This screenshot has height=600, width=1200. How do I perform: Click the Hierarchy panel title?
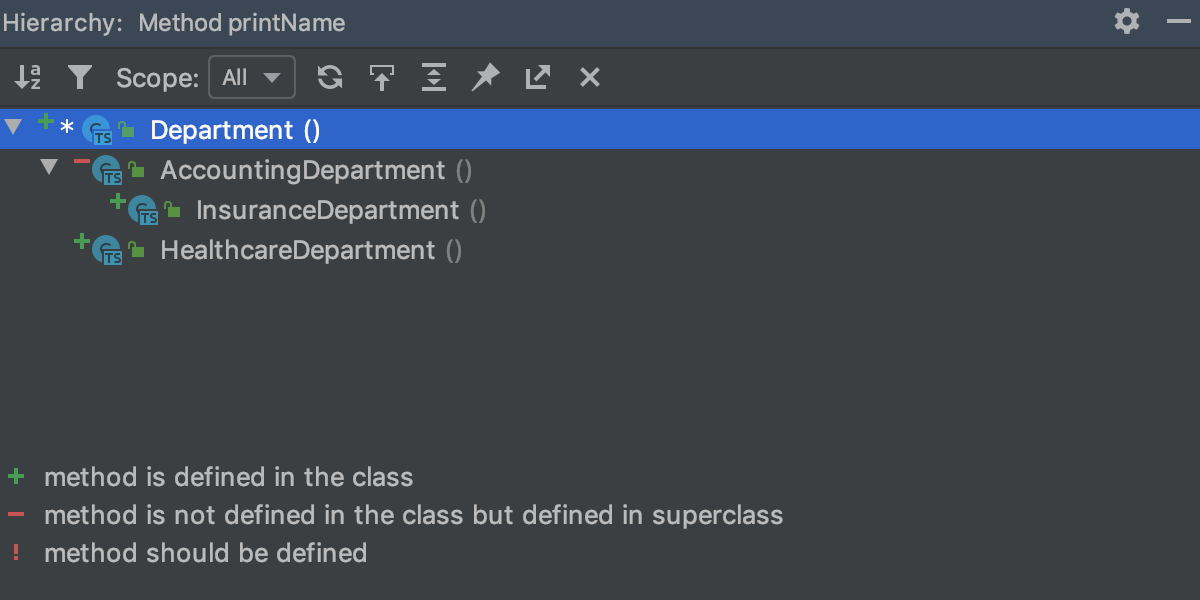(172, 22)
